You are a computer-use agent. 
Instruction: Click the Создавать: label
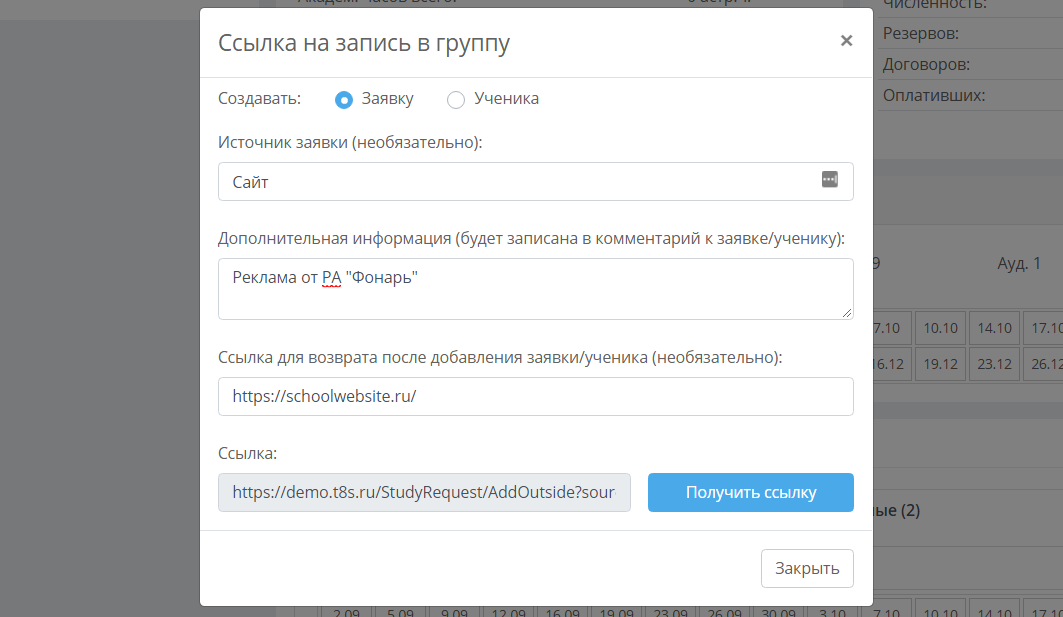click(x=259, y=98)
